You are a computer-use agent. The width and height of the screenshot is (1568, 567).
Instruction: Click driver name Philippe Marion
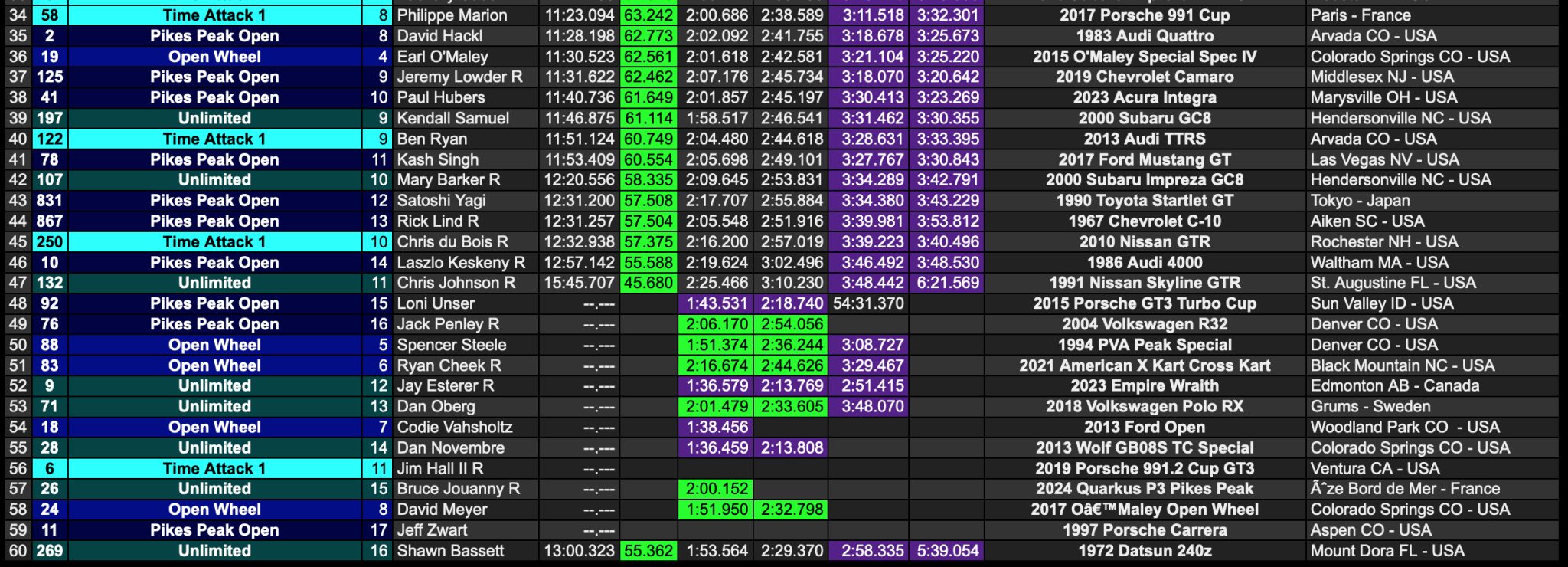pyautogui.click(x=452, y=15)
